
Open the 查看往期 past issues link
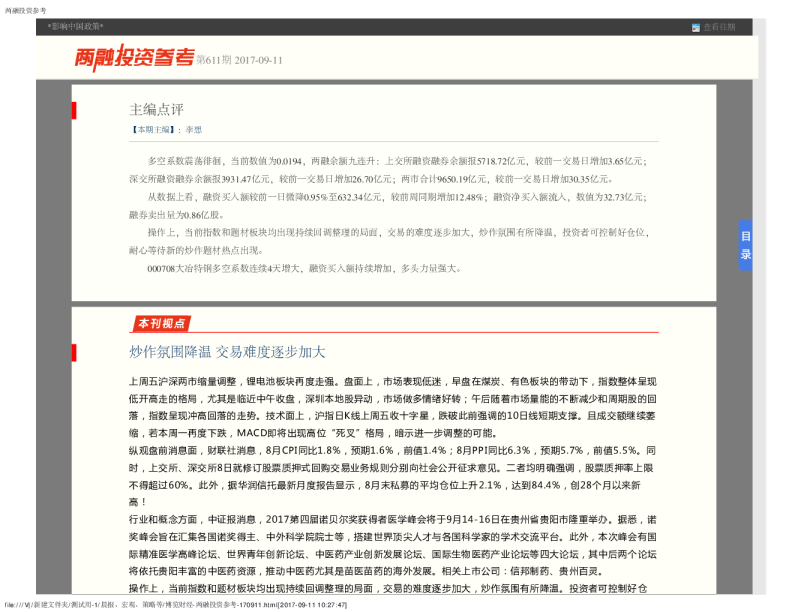(x=718, y=27)
